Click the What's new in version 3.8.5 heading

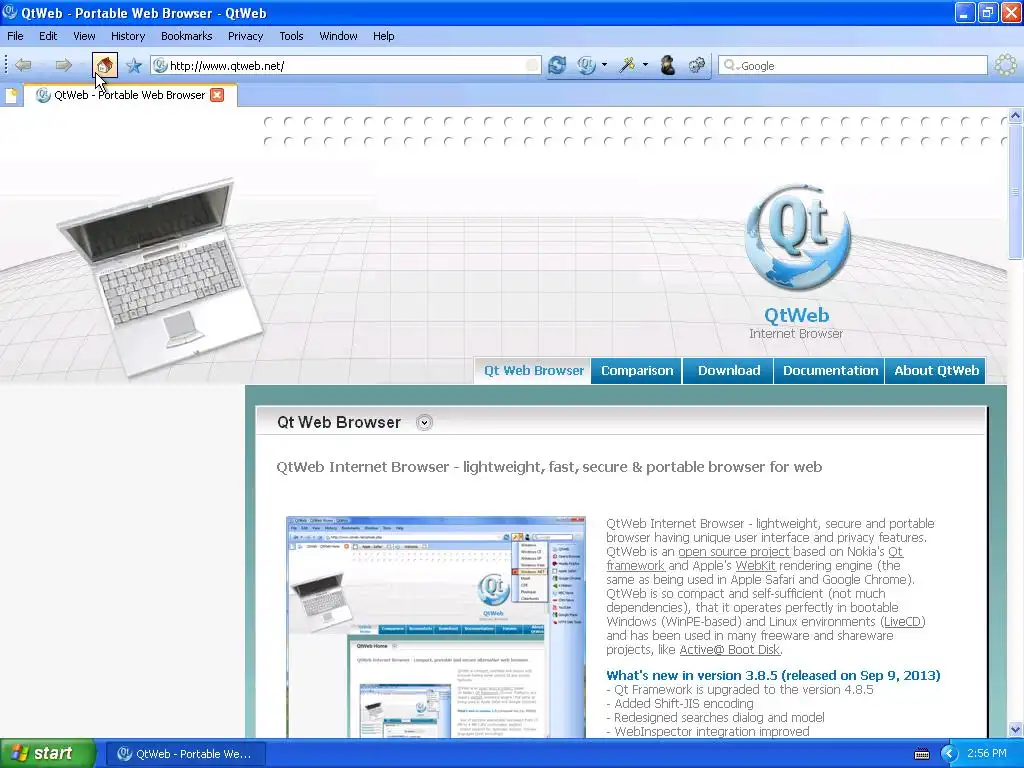[773, 675]
